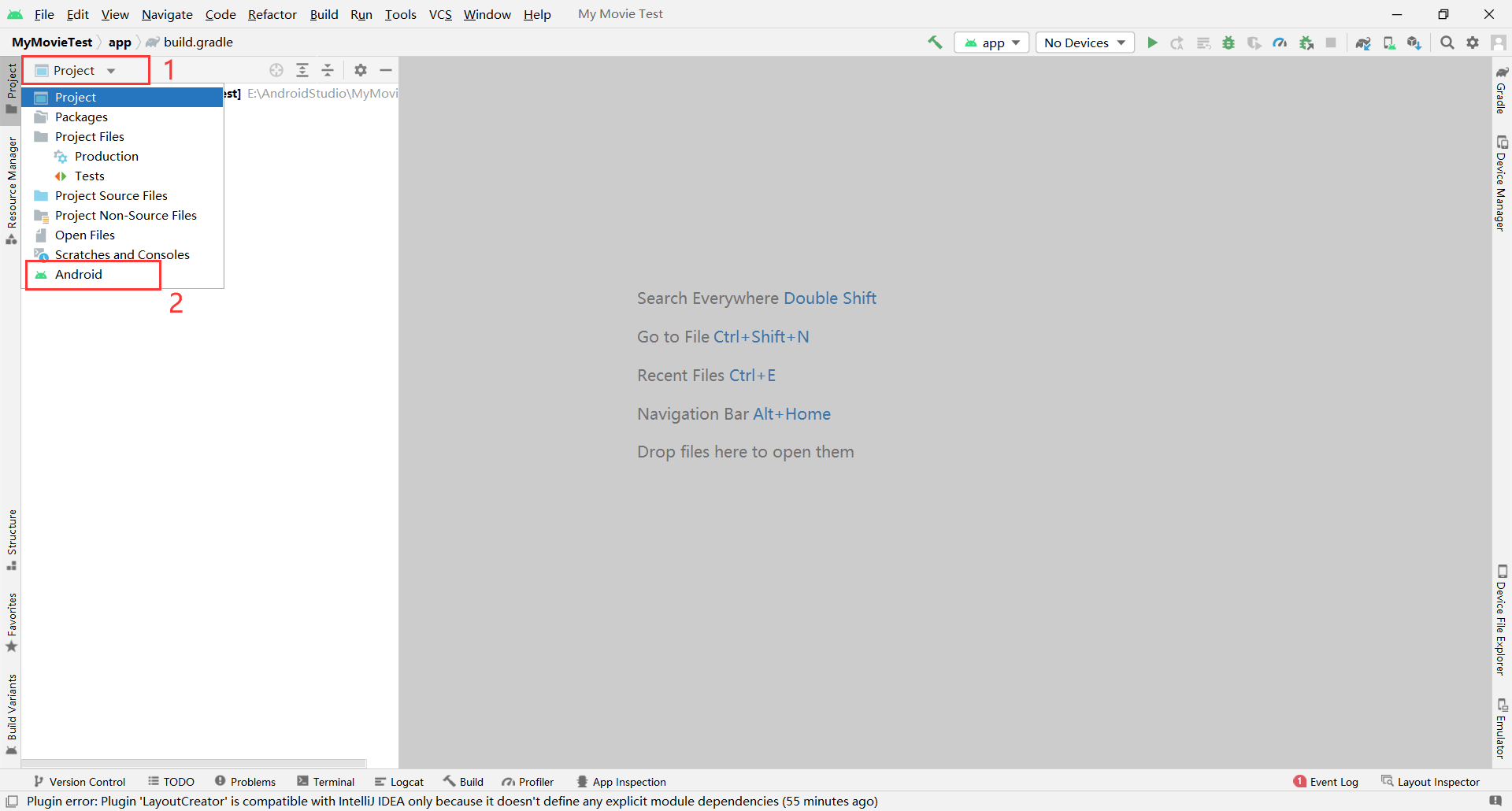1512x811 pixels.
Task: Select Android view from the list
Action: coord(79,275)
